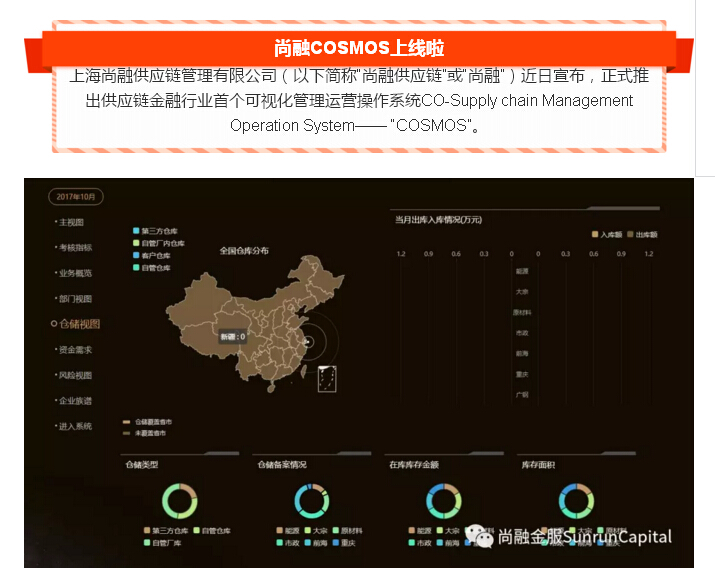Click the 在库库存金额 panel title
Viewport: 715px width, 575px height.
[x=414, y=465]
